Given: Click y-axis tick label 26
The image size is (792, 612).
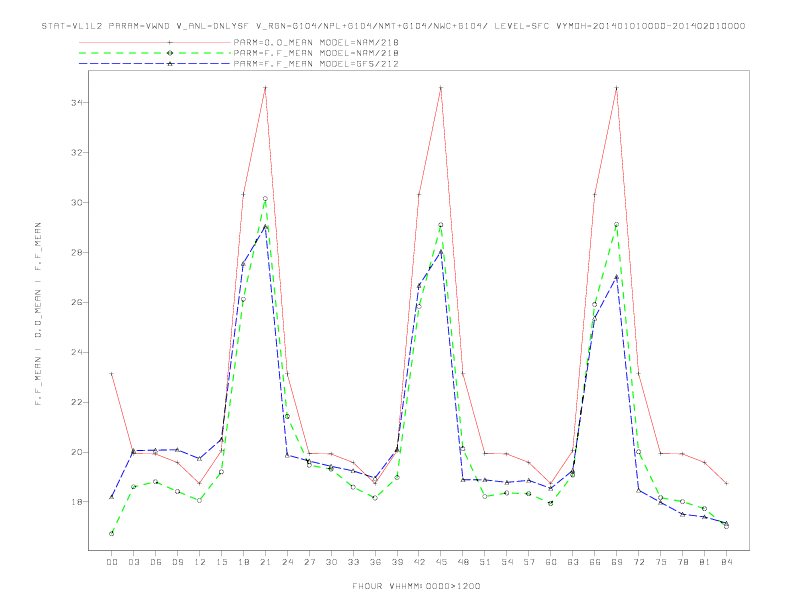Looking at the screenshot, I should pos(77,302).
